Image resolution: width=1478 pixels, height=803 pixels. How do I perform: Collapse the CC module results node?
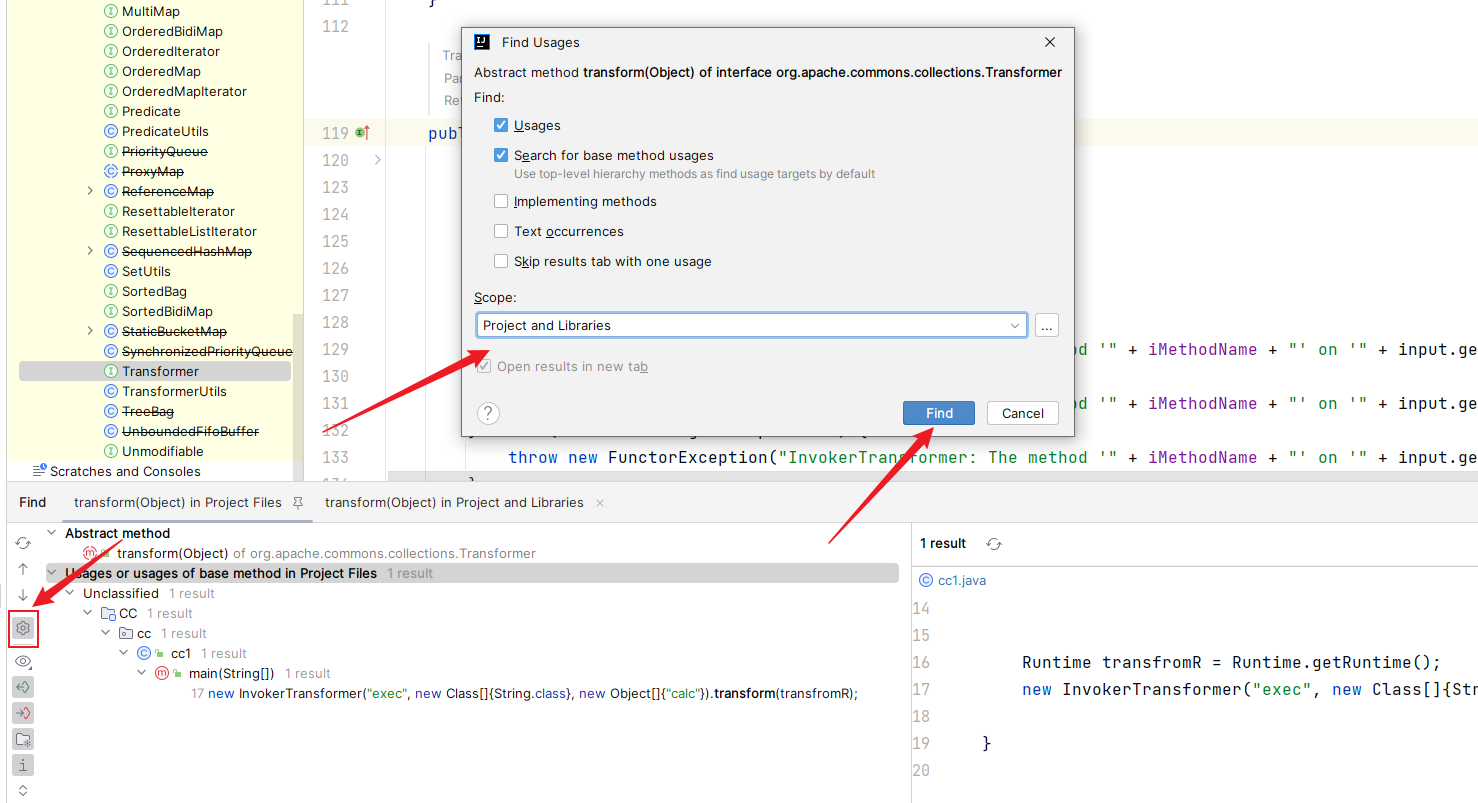tap(88, 613)
